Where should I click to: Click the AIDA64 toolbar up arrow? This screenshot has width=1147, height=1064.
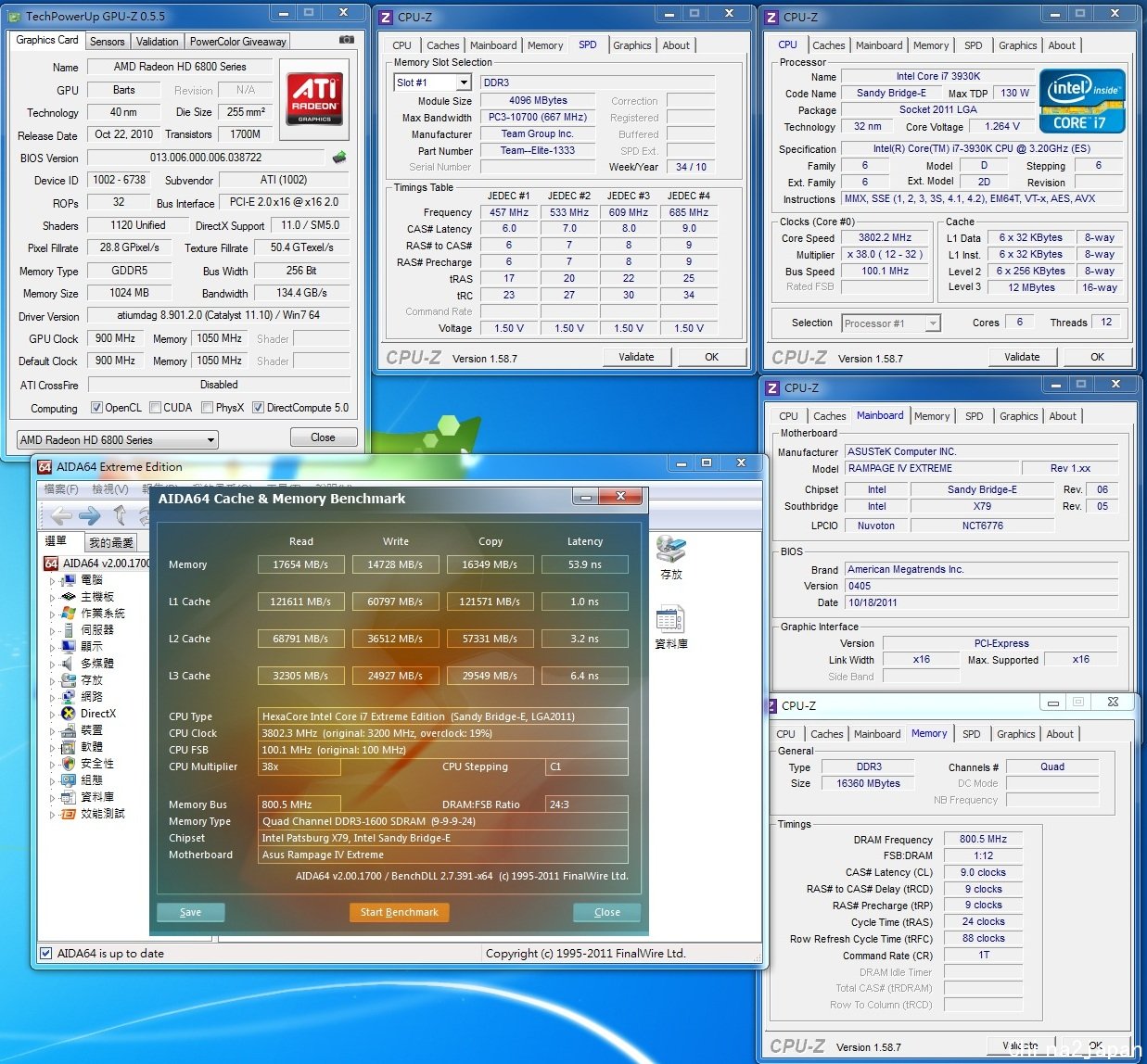pyautogui.click(x=120, y=515)
